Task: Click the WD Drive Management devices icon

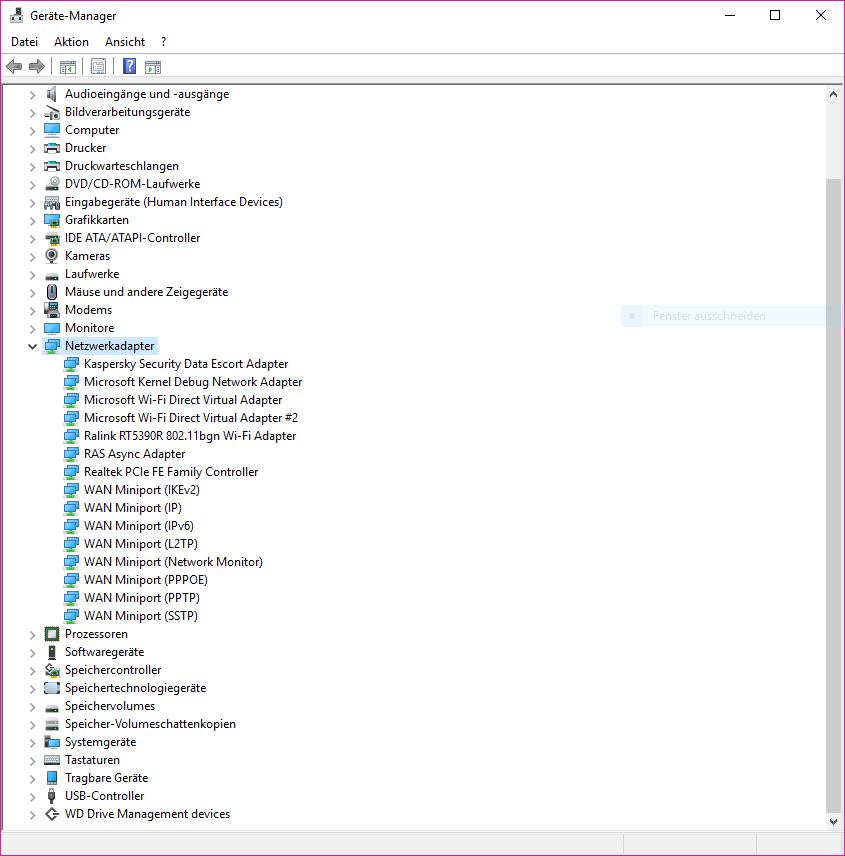Action: click(52, 814)
